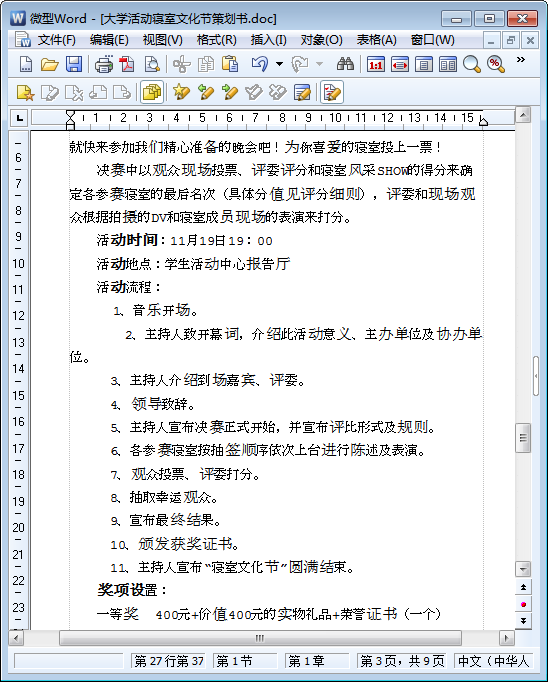
Task: Go to next page button
Action: pos(523,621)
